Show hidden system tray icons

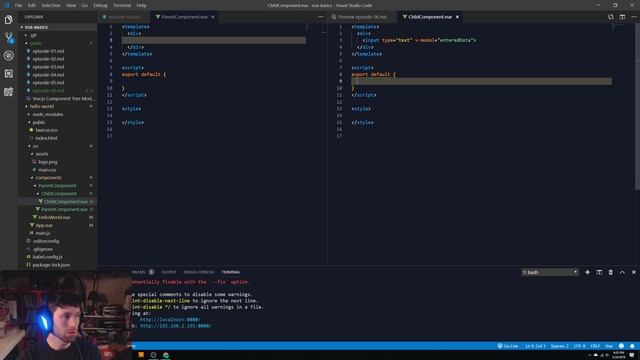tap(589, 356)
